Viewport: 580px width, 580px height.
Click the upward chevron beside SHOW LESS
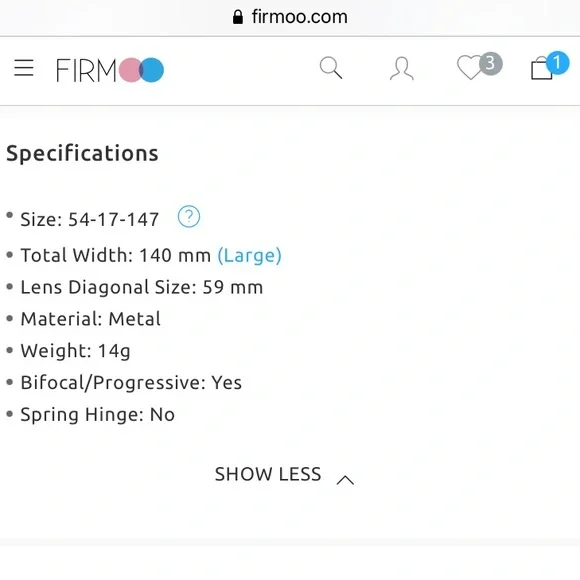(345, 480)
